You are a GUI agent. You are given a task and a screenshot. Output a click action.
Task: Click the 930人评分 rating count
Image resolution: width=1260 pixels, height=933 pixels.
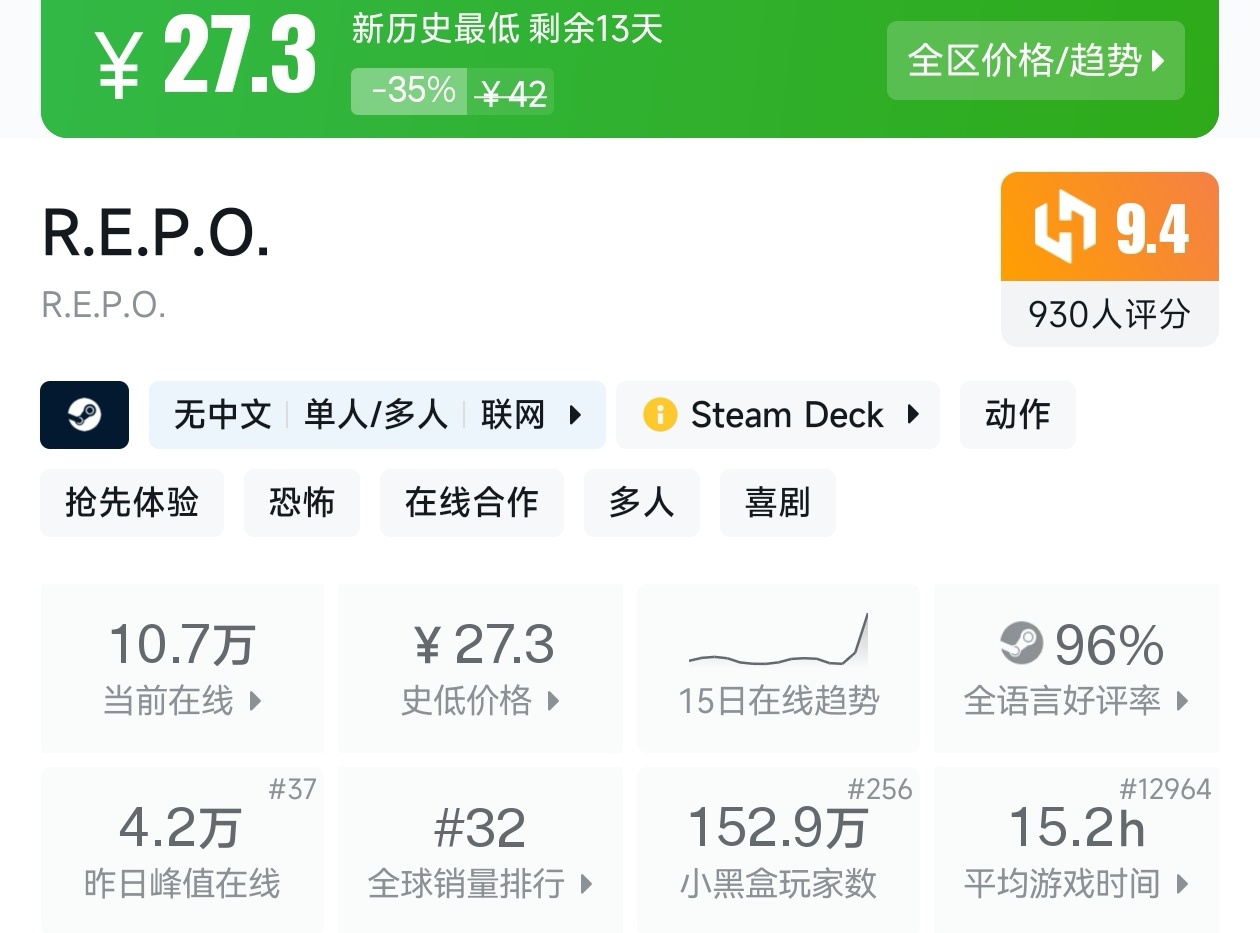pos(1109,314)
